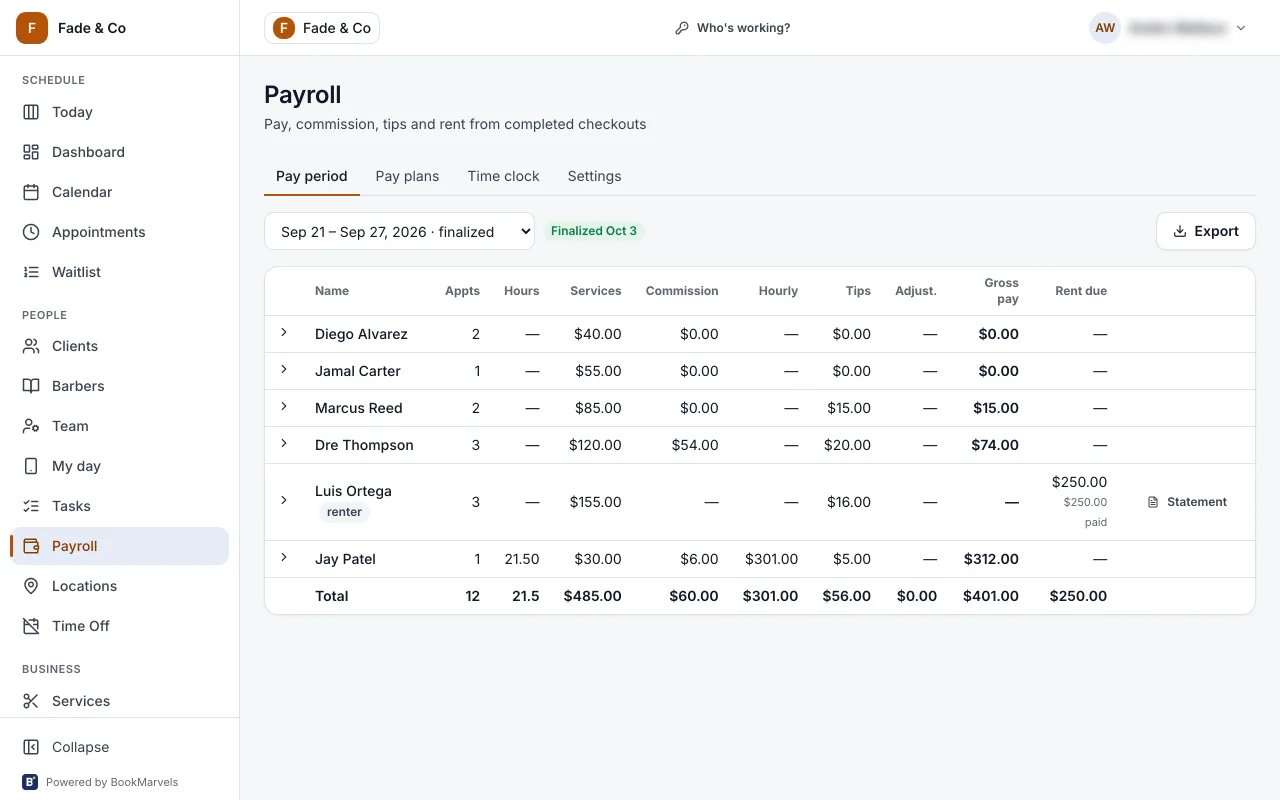The image size is (1280, 800).
Task: Click Jay Patel's $312.00 gross pay
Action: tap(991, 559)
